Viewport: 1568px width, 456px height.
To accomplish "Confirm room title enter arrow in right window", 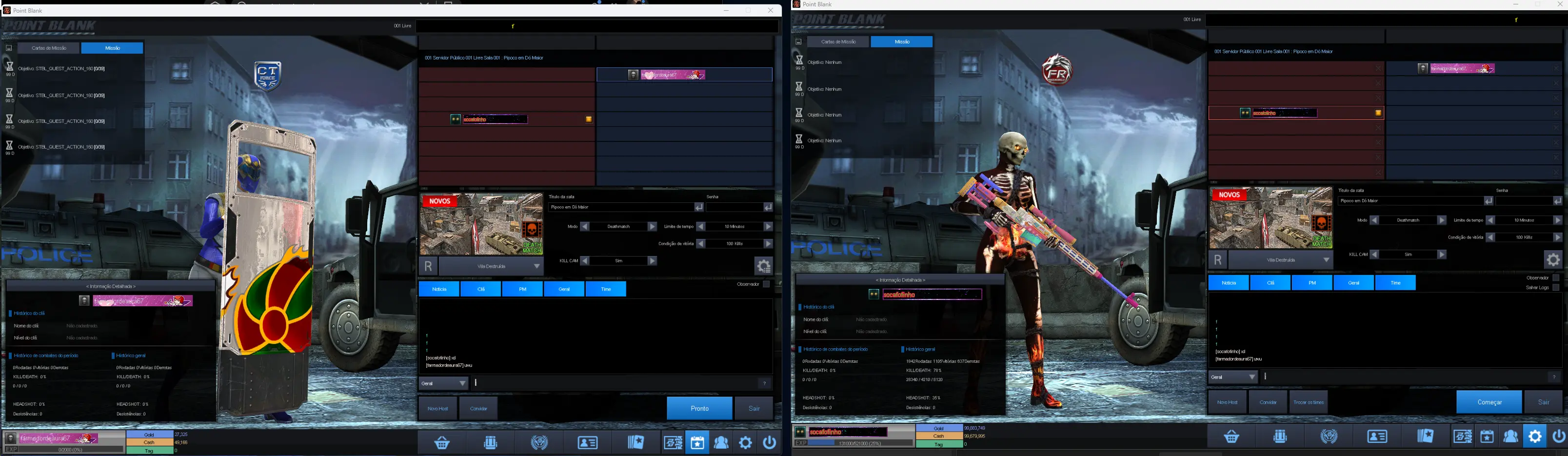I will tap(1489, 201).
